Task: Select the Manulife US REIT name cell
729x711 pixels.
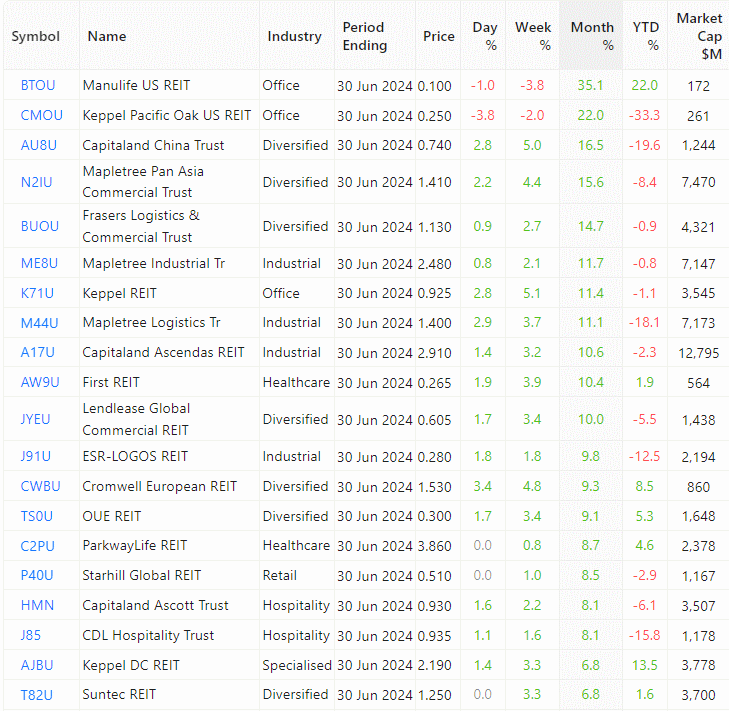Action: (x=136, y=86)
